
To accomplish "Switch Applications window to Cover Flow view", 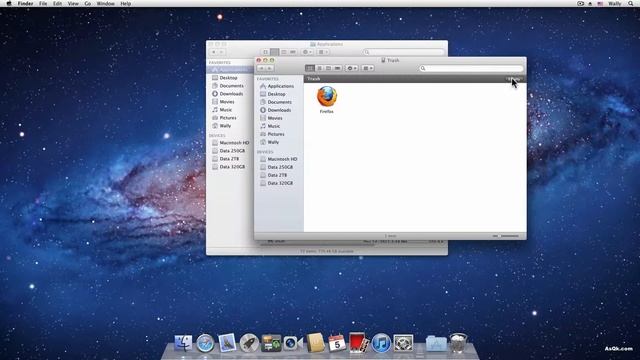I will coord(293,52).
